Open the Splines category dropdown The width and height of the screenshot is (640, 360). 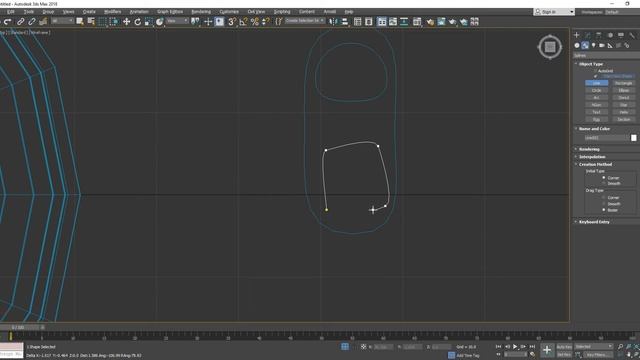coord(606,55)
